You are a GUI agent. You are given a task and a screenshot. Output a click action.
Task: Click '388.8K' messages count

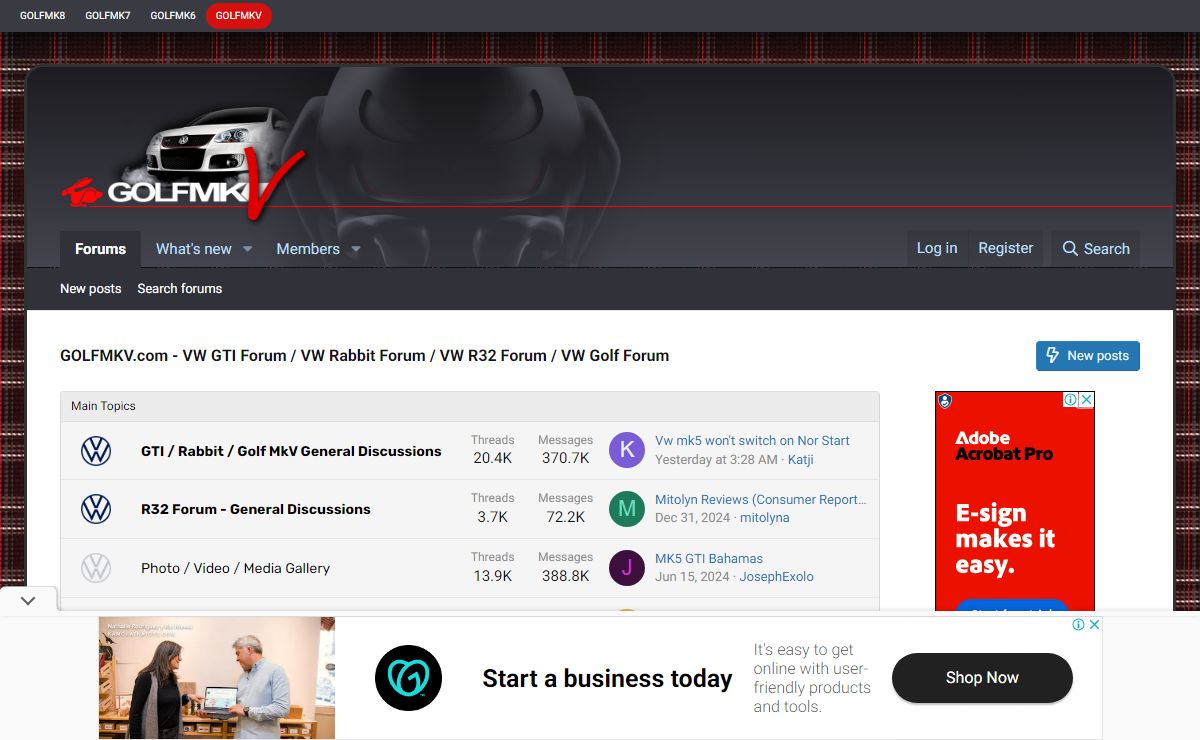pyautogui.click(x=565, y=576)
